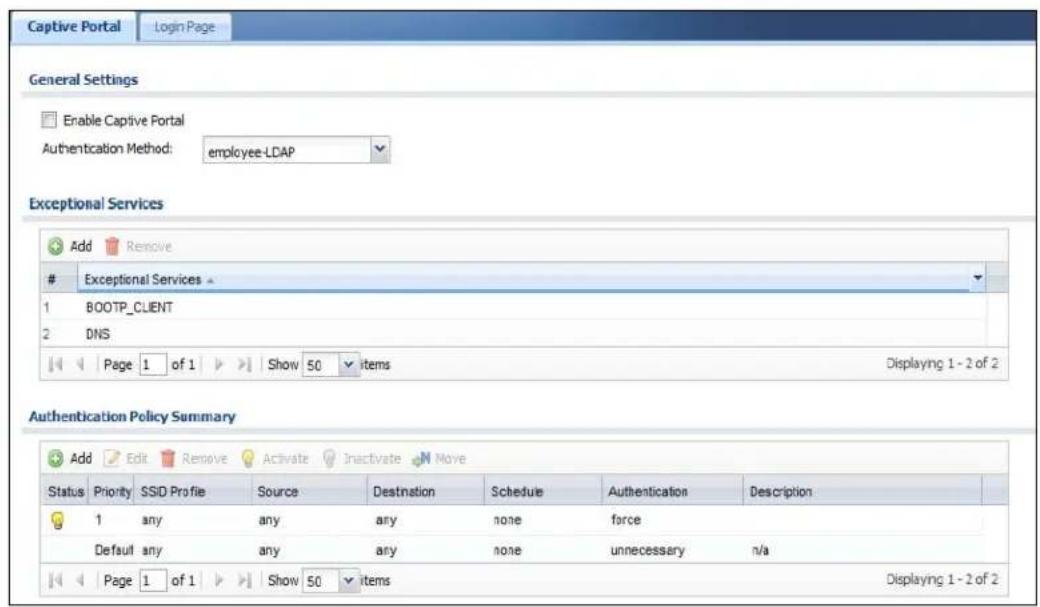
Task: Open the Show items dropdown in policy summary
Action: (349, 581)
